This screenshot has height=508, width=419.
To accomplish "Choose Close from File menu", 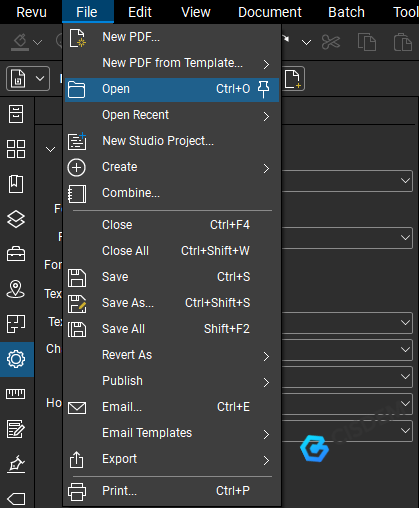I will 172,225.
